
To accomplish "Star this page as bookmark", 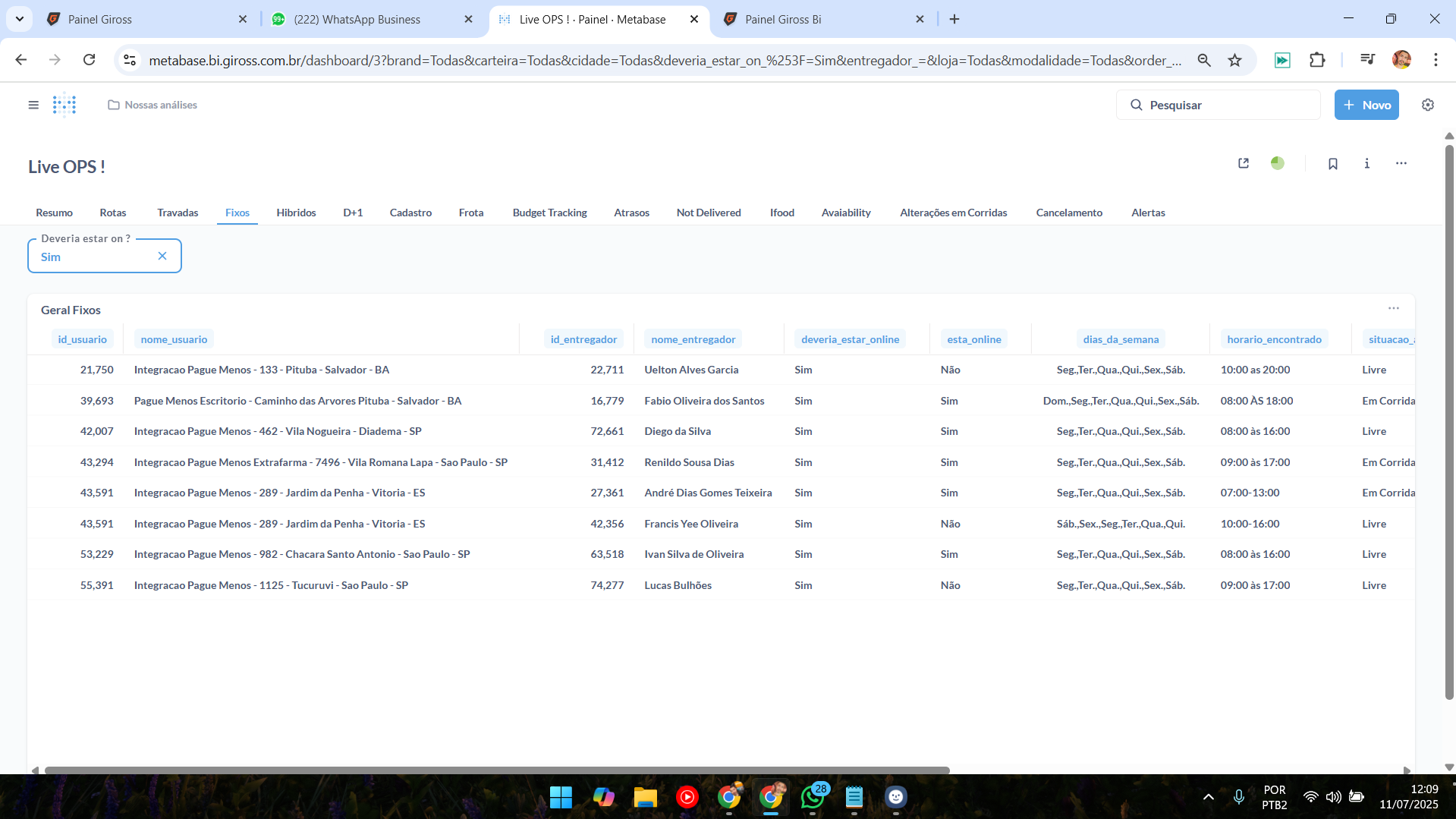I will point(1235,60).
